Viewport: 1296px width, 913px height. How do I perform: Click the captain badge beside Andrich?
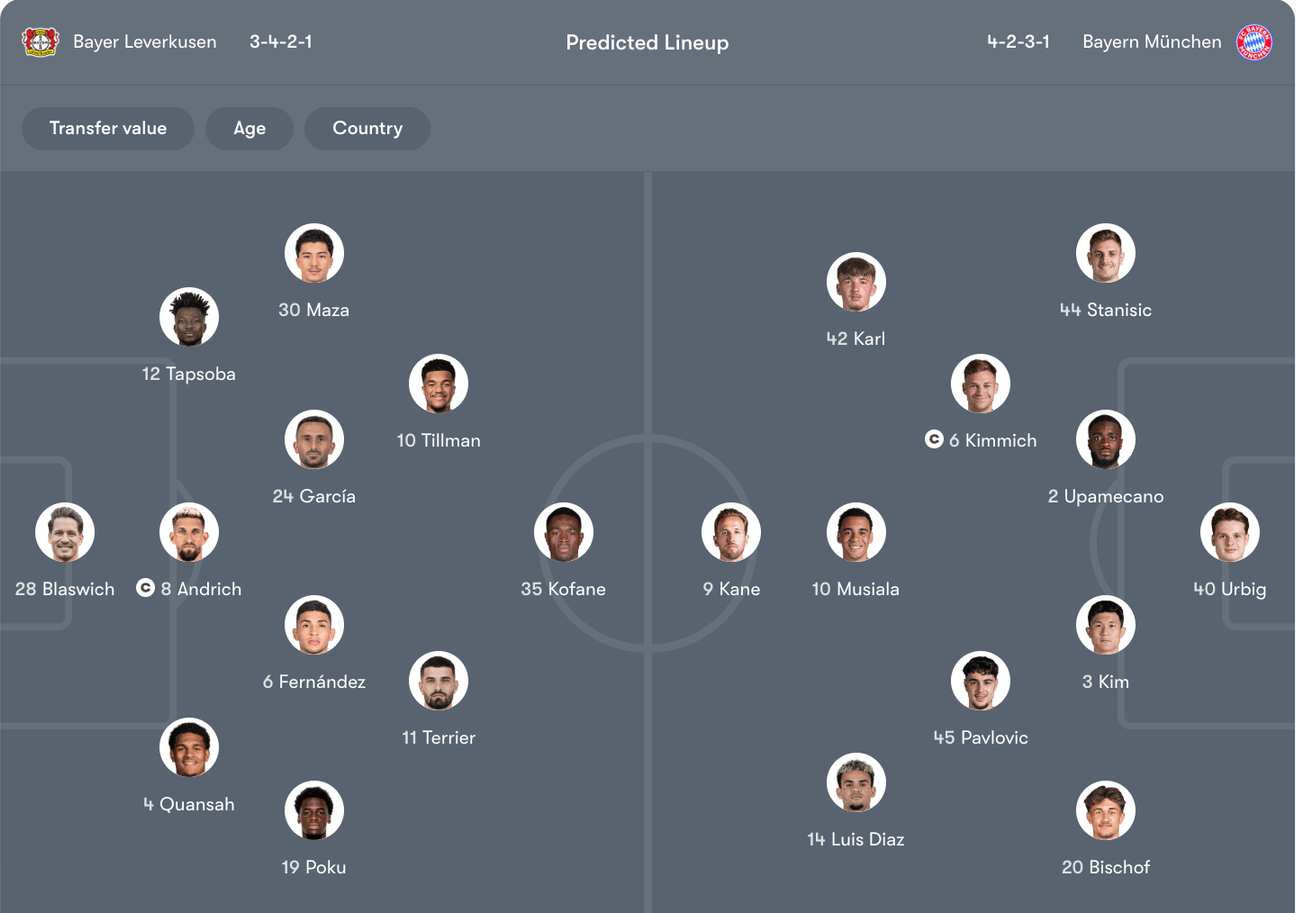pyautogui.click(x=145, y=588)
